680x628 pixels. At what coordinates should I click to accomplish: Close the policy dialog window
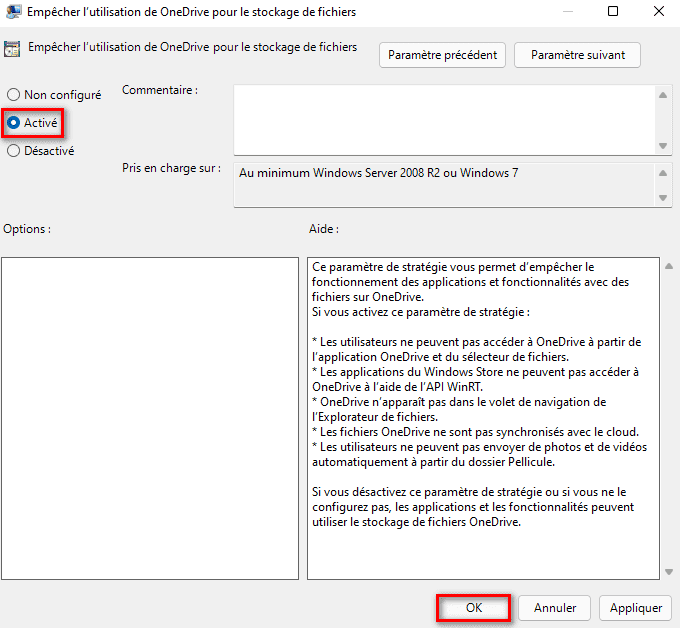pyautogui.click(x=659, y=11)
